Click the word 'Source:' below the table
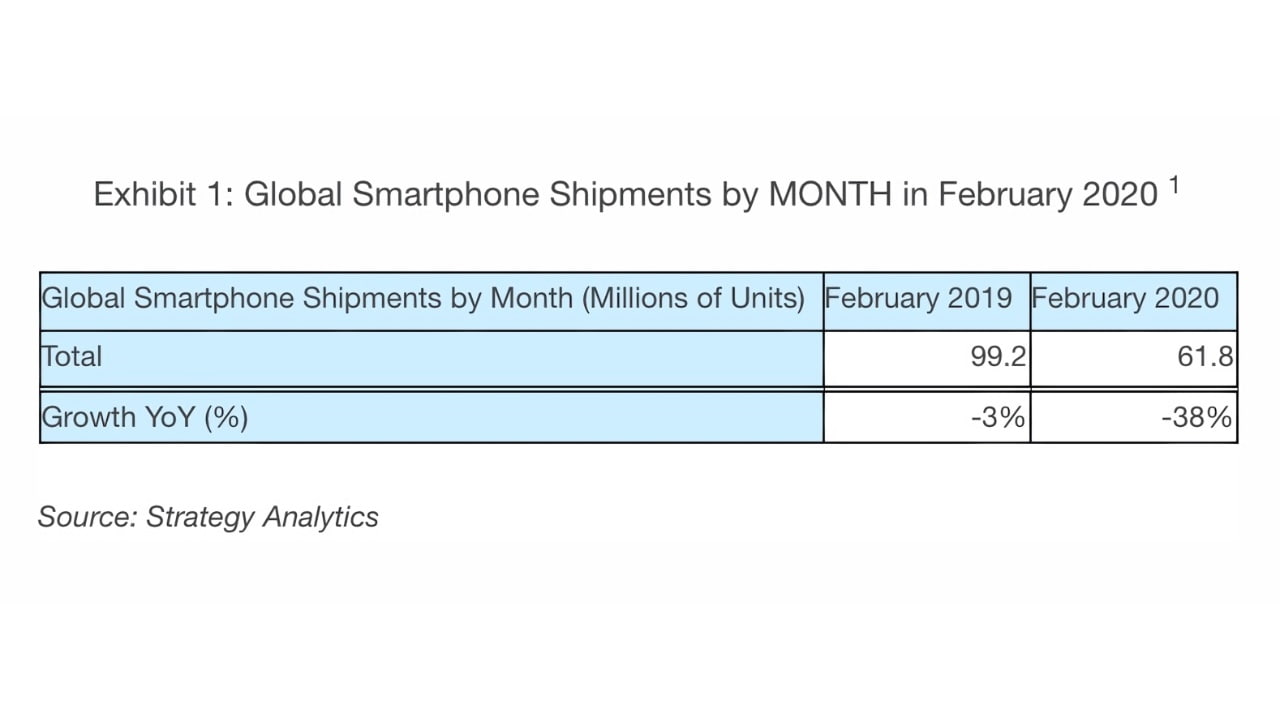The width and height of the screenshot is (1280, 720). (x=87, y=517)
